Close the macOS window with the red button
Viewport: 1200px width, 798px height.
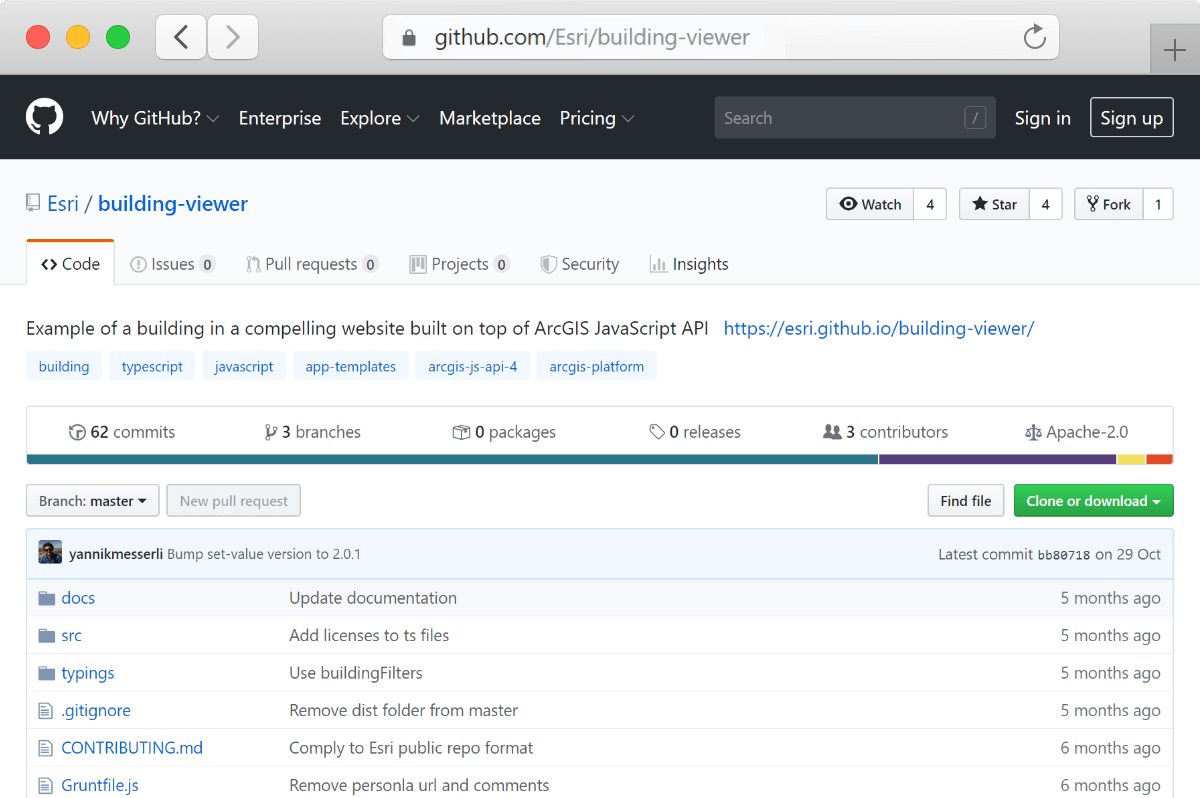coord(38,38)
